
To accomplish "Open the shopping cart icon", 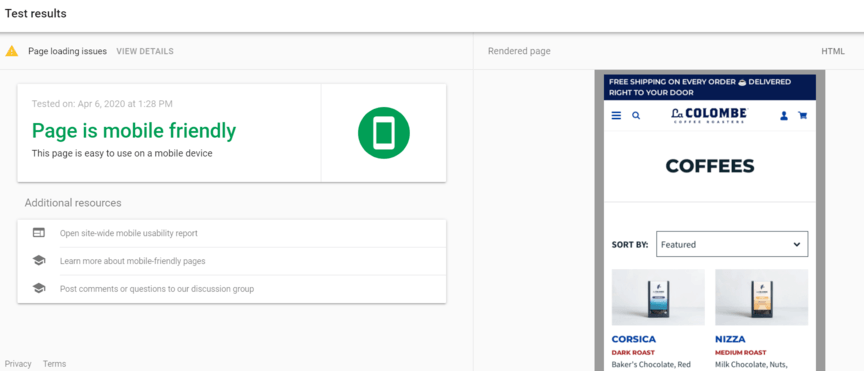I will pos(803,116).
